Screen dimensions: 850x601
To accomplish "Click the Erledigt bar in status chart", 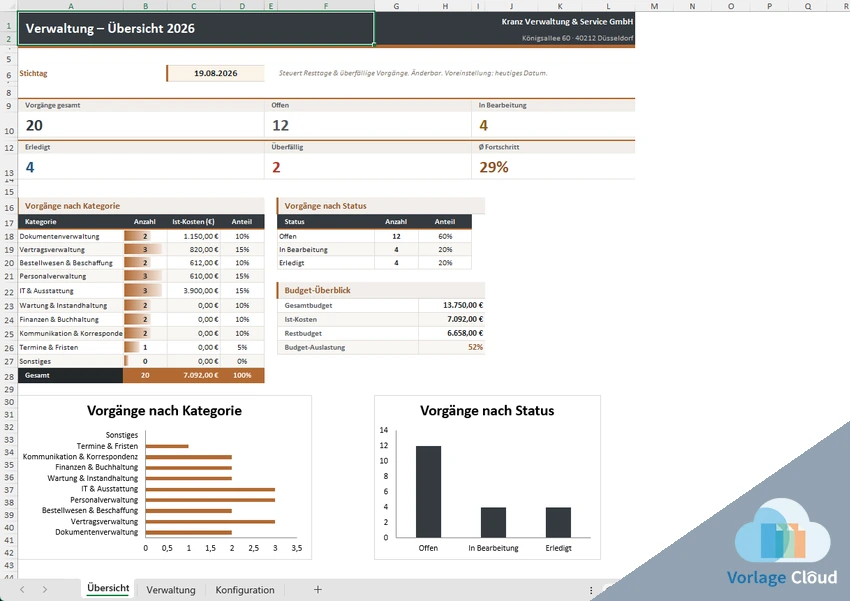I will pos(558,522).
